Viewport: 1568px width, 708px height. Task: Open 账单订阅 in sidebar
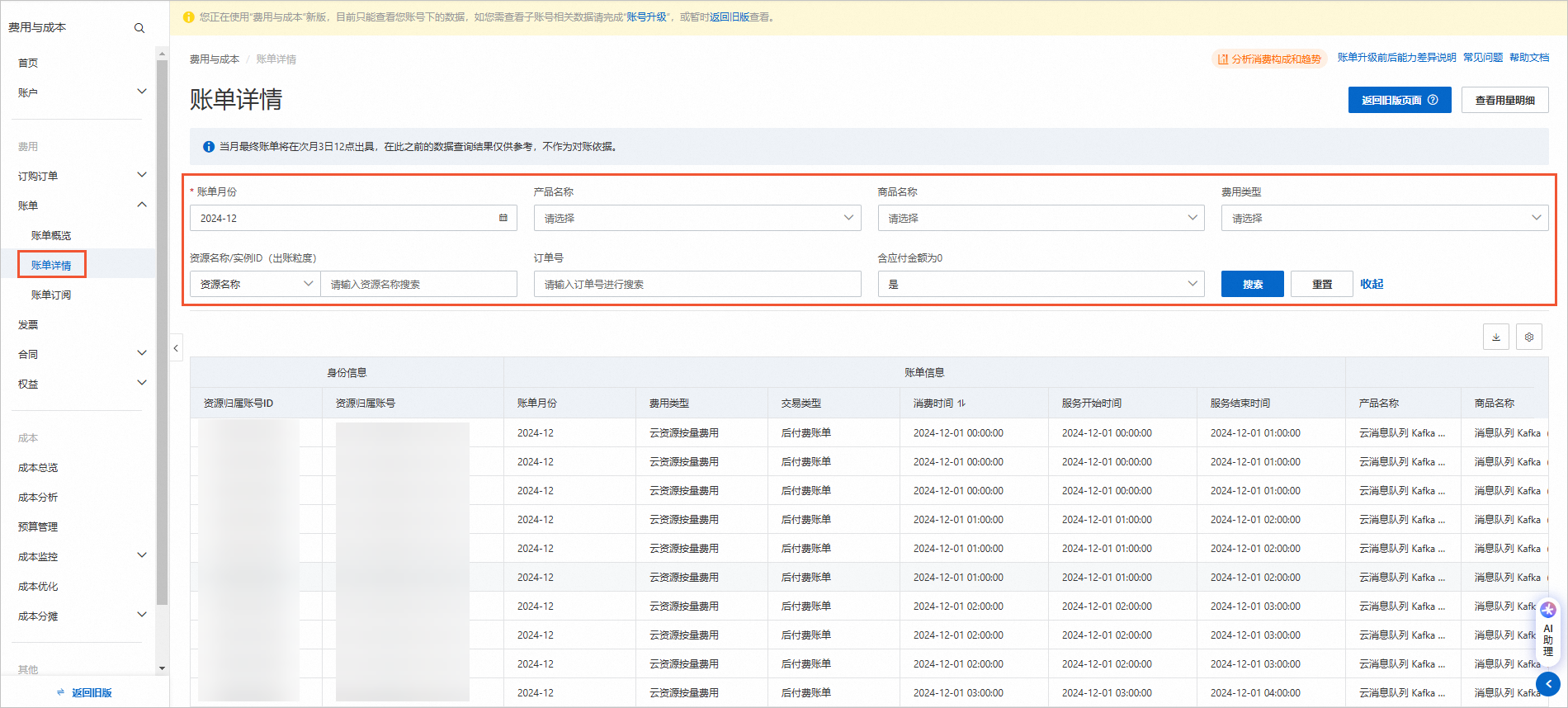51,295
